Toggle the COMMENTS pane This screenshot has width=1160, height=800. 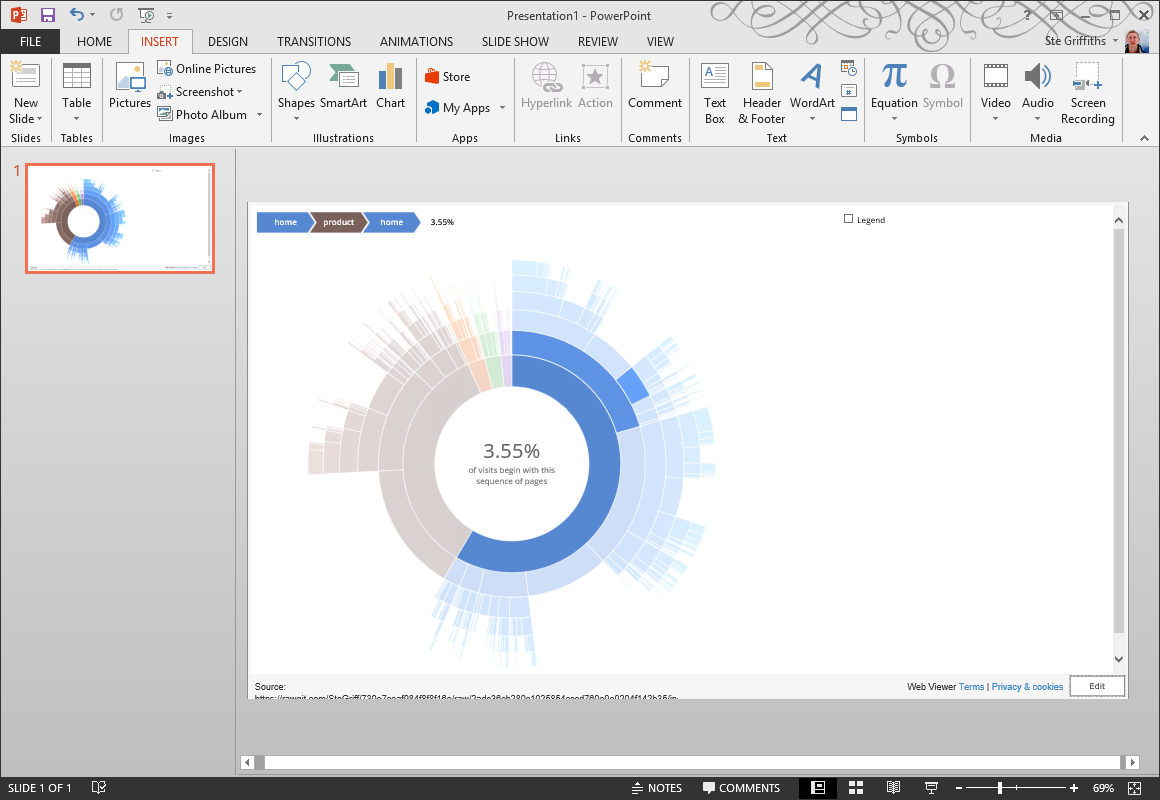(x=742, y=787)
